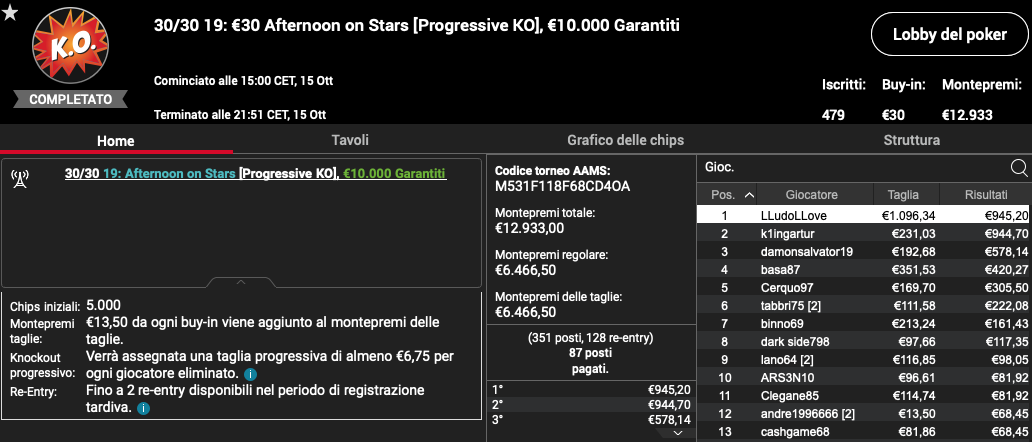The width and height of the screenshot is (1032, 442).
Task: Switch to the Tavoli tab
Action: (x=349, y=140)
